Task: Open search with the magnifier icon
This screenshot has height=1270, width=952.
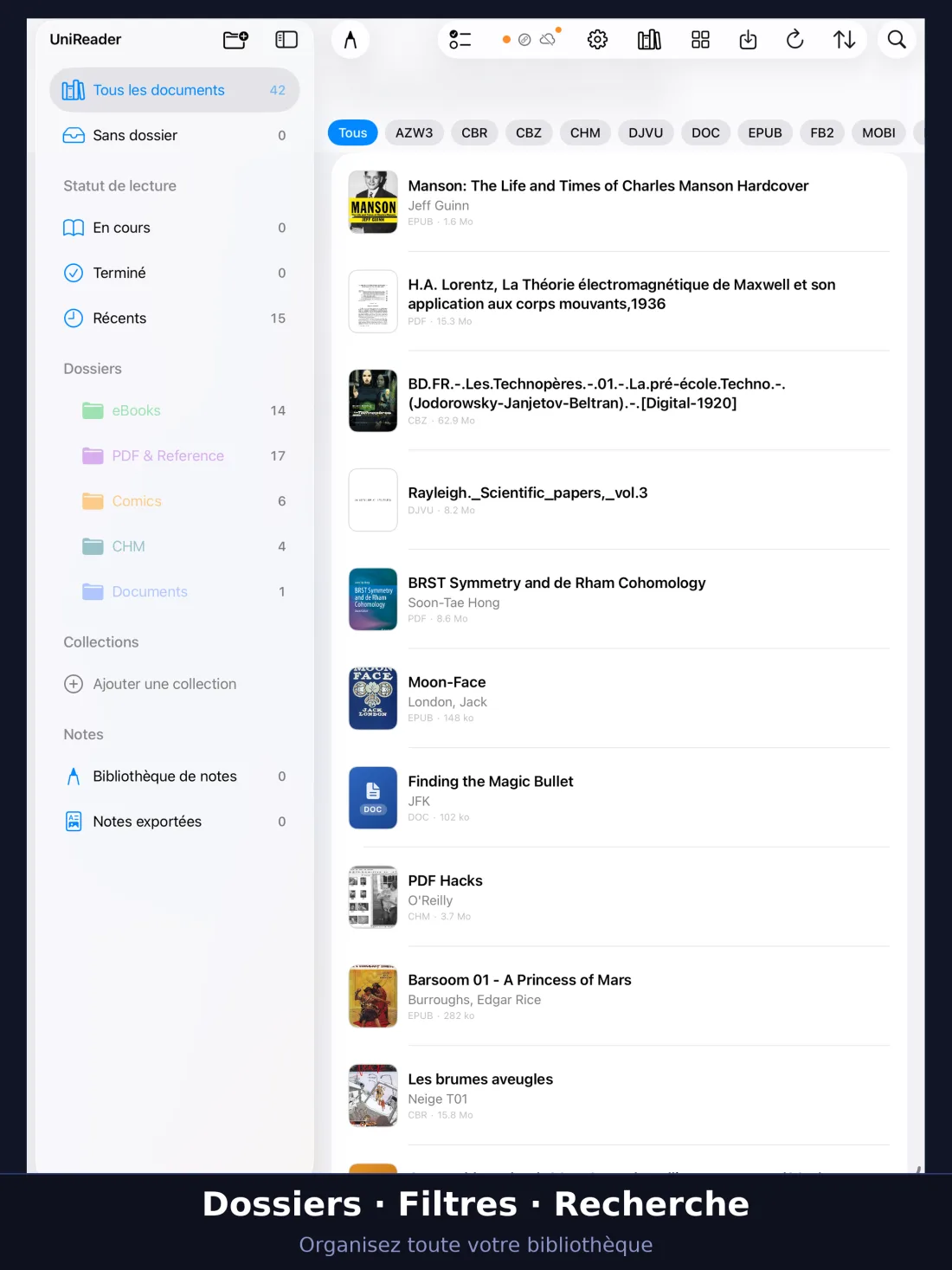Action: (x=897, y=40)
